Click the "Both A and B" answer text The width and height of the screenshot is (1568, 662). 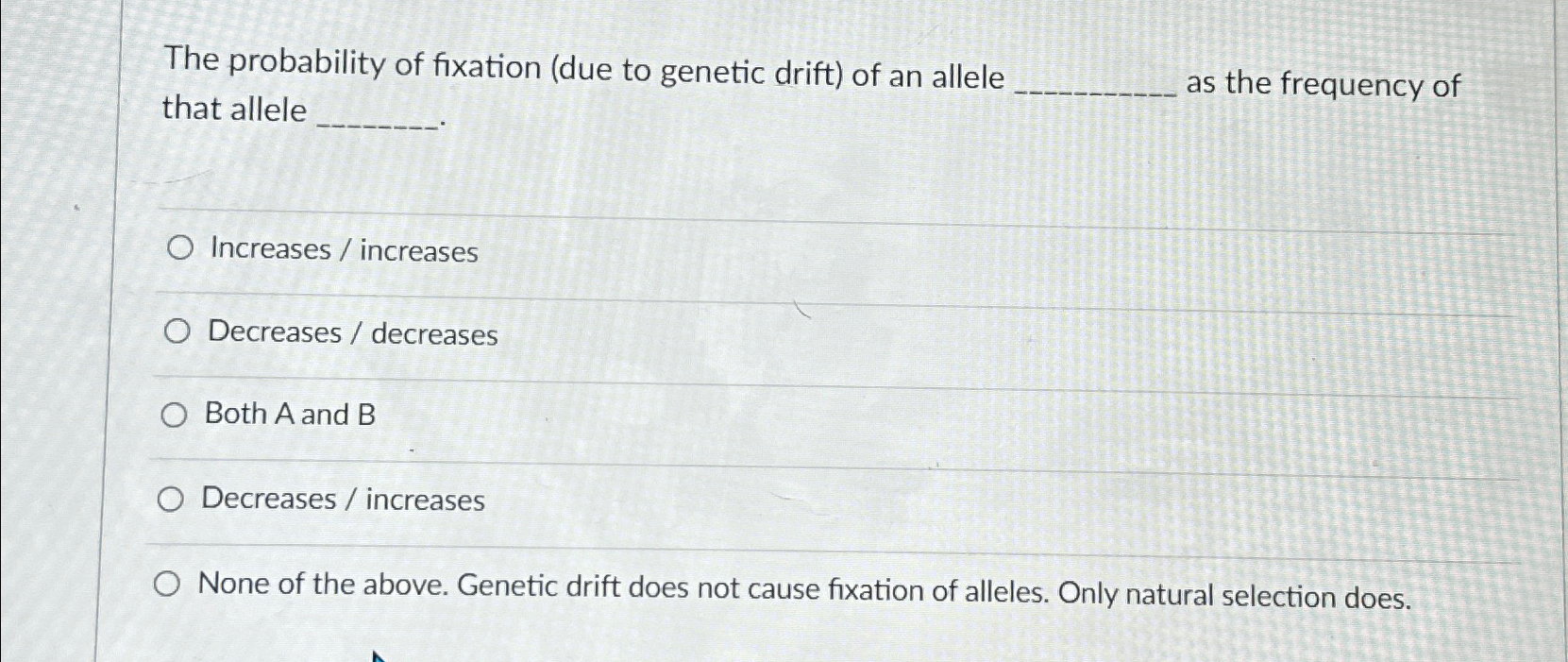coord(289,414)
